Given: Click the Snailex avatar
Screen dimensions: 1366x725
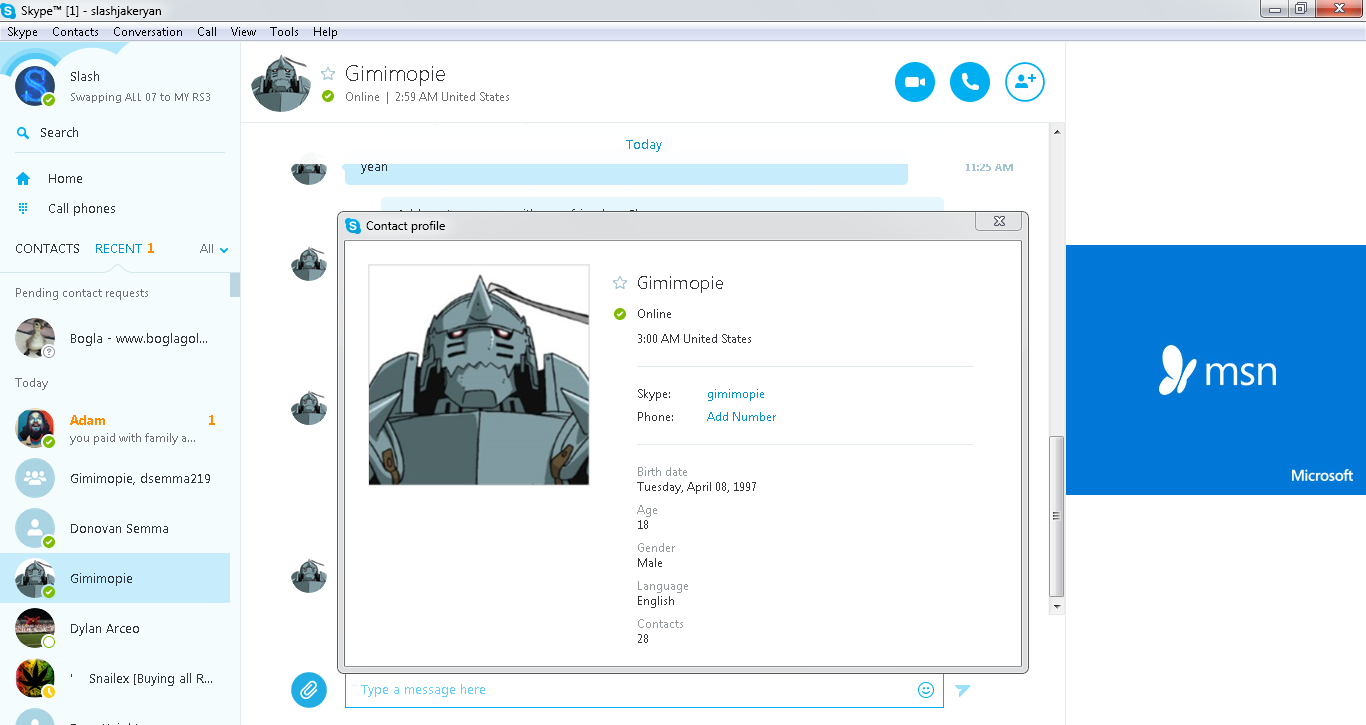Looking at the screenshot, I should [35, 678].
